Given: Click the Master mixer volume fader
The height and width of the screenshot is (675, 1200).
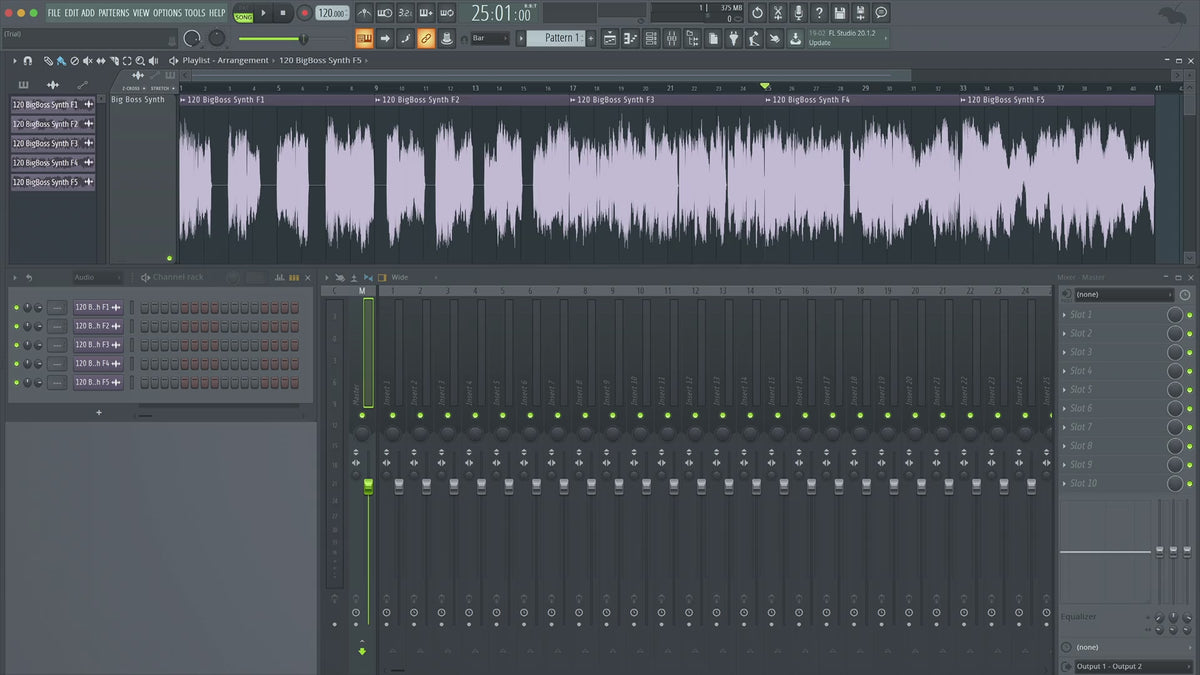Looking at the screenshot, I should coord(368,485).
